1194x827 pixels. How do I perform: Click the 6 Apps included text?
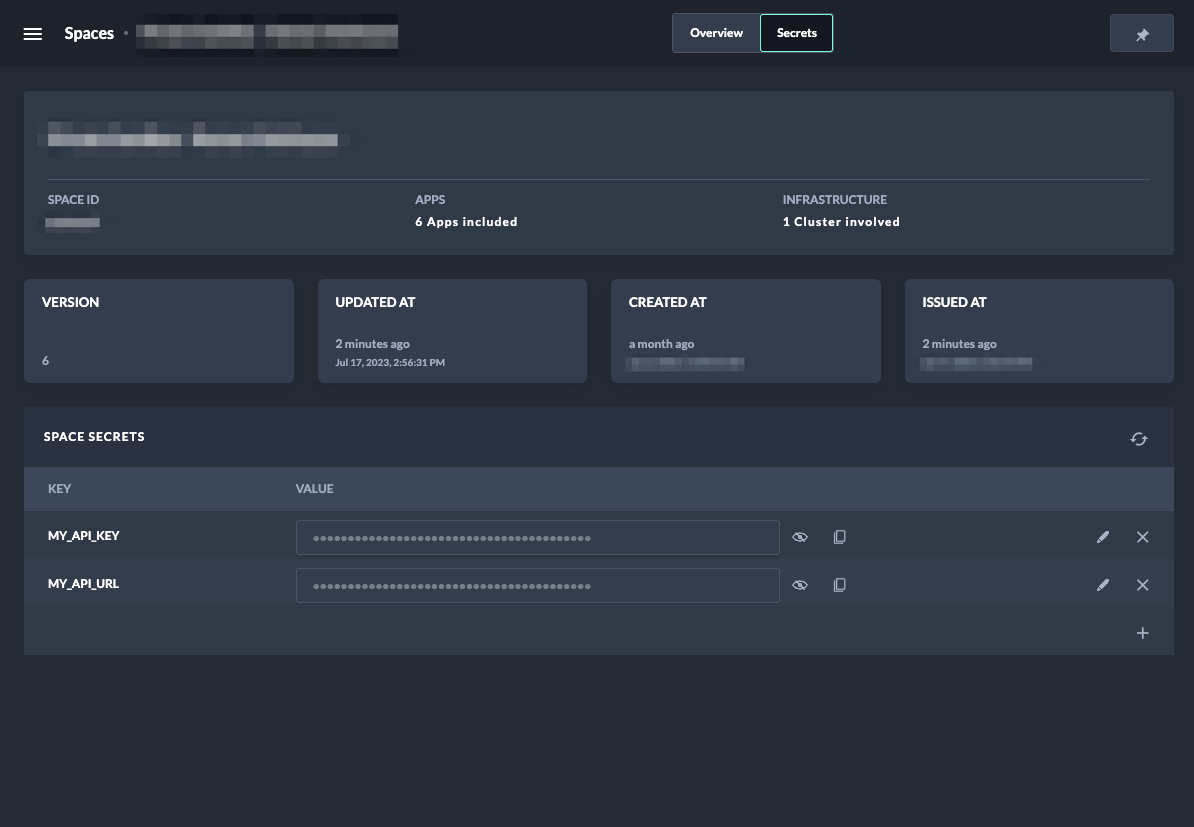466,222
